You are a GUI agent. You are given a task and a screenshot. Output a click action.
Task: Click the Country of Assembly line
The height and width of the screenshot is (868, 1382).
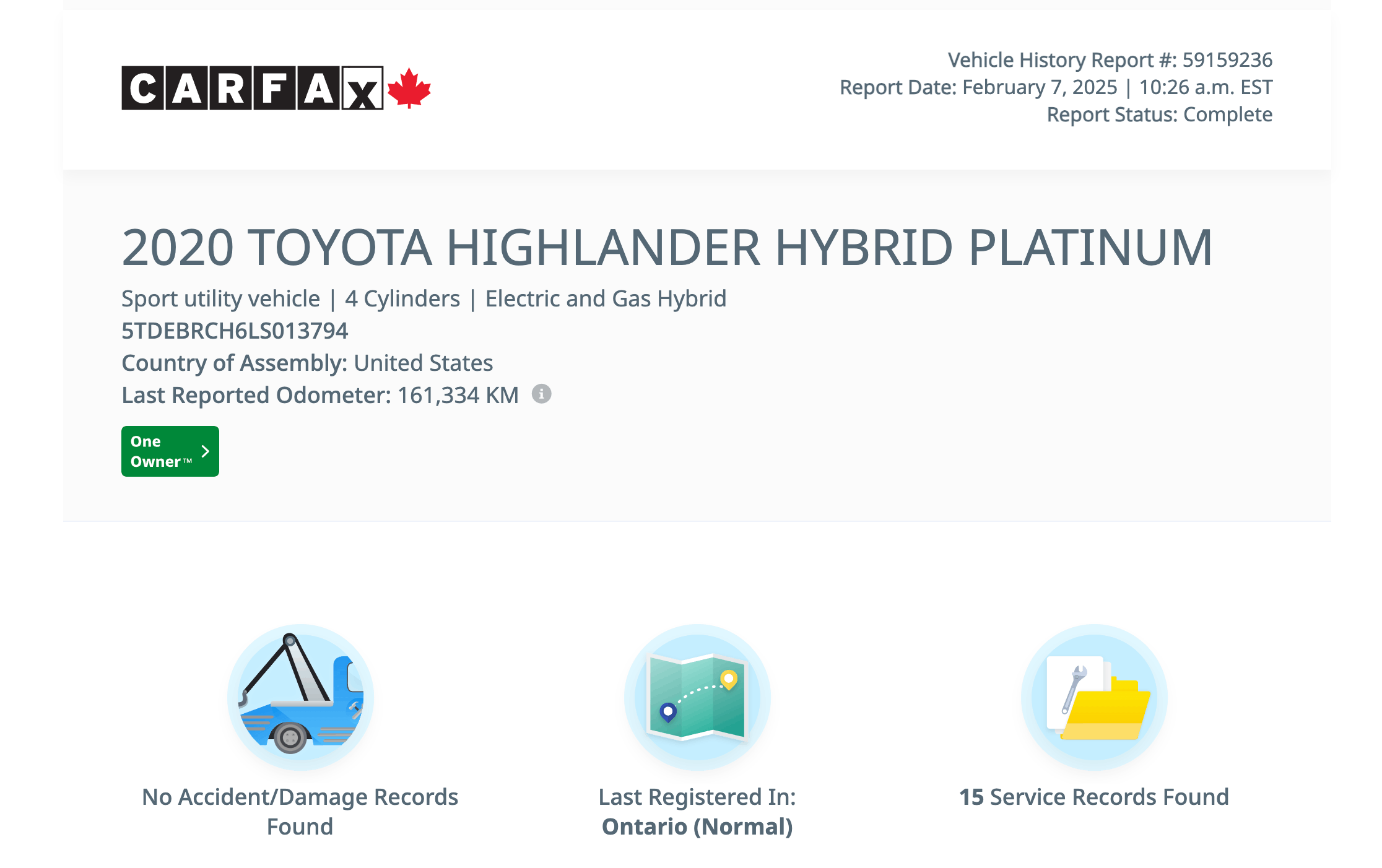pos(307,363)
